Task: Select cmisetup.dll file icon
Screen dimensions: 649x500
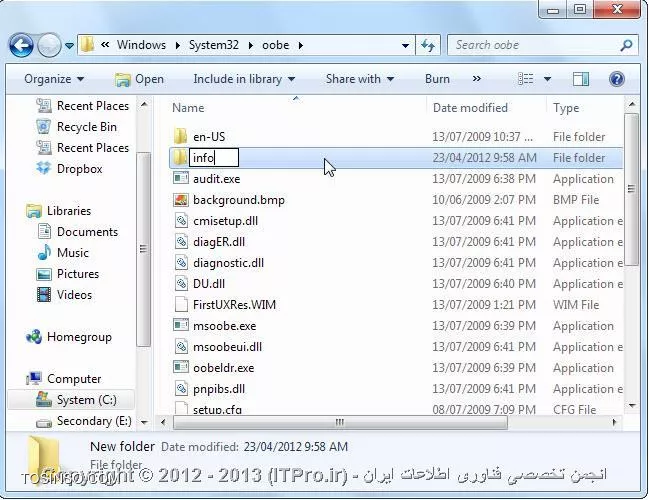Action: coord(180,221)
